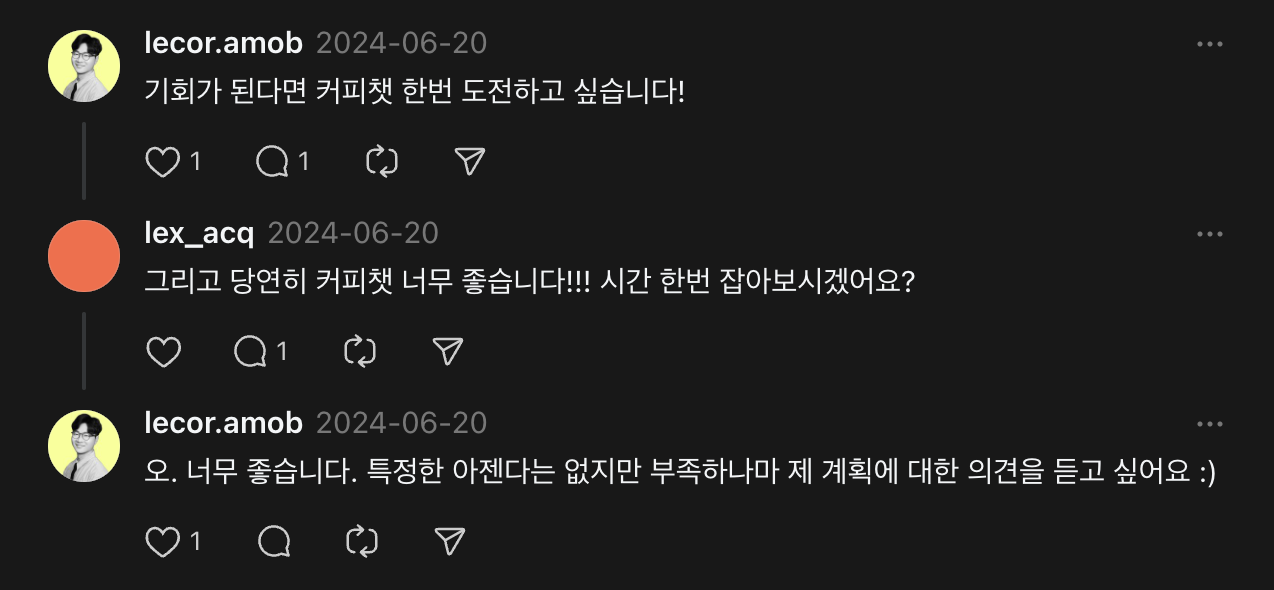Click lecor.amob's profile photo on first post
This screenshot has width=1274, height=590.
[x=84, y=66]
